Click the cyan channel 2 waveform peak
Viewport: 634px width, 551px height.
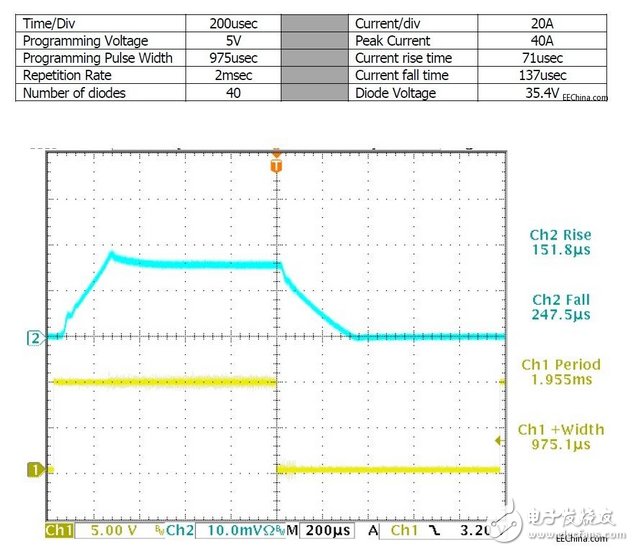point(112,255)
